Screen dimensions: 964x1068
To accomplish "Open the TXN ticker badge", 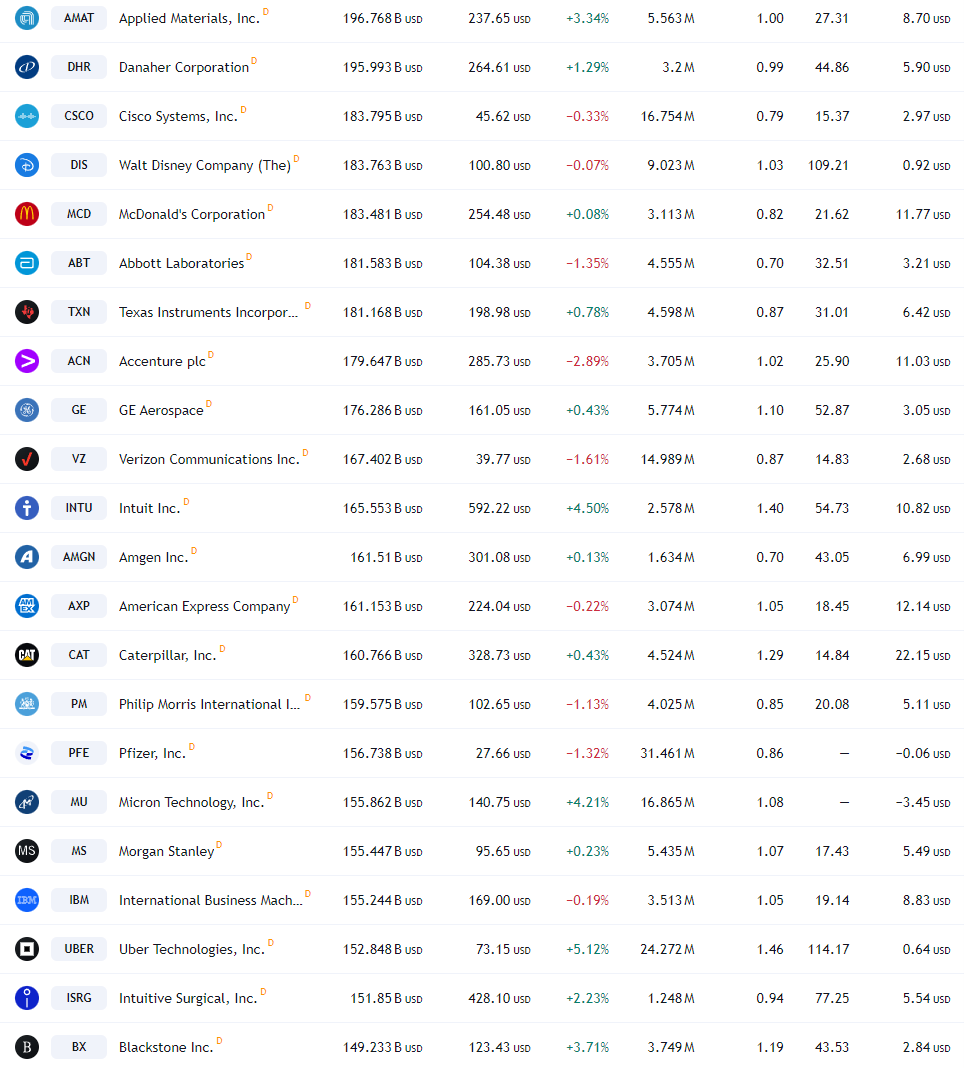I will tap(79, 312).
